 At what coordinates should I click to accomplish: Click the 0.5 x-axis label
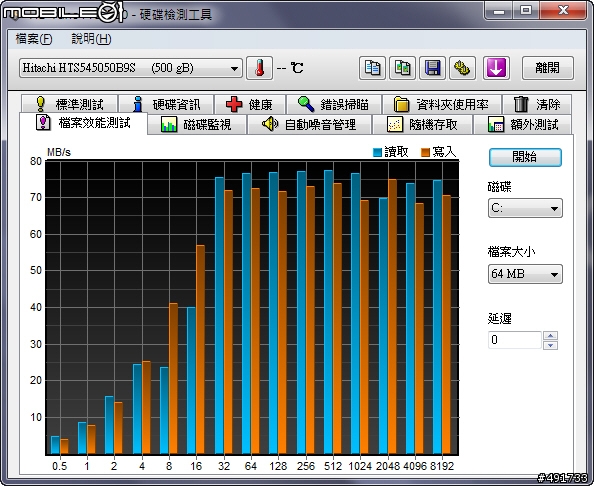59,466
